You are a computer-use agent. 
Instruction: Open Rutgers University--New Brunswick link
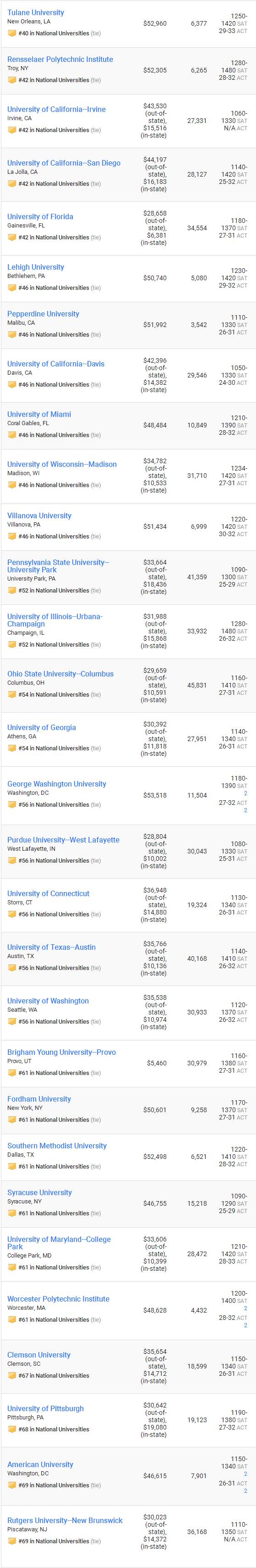click(x=65, y=1520)
